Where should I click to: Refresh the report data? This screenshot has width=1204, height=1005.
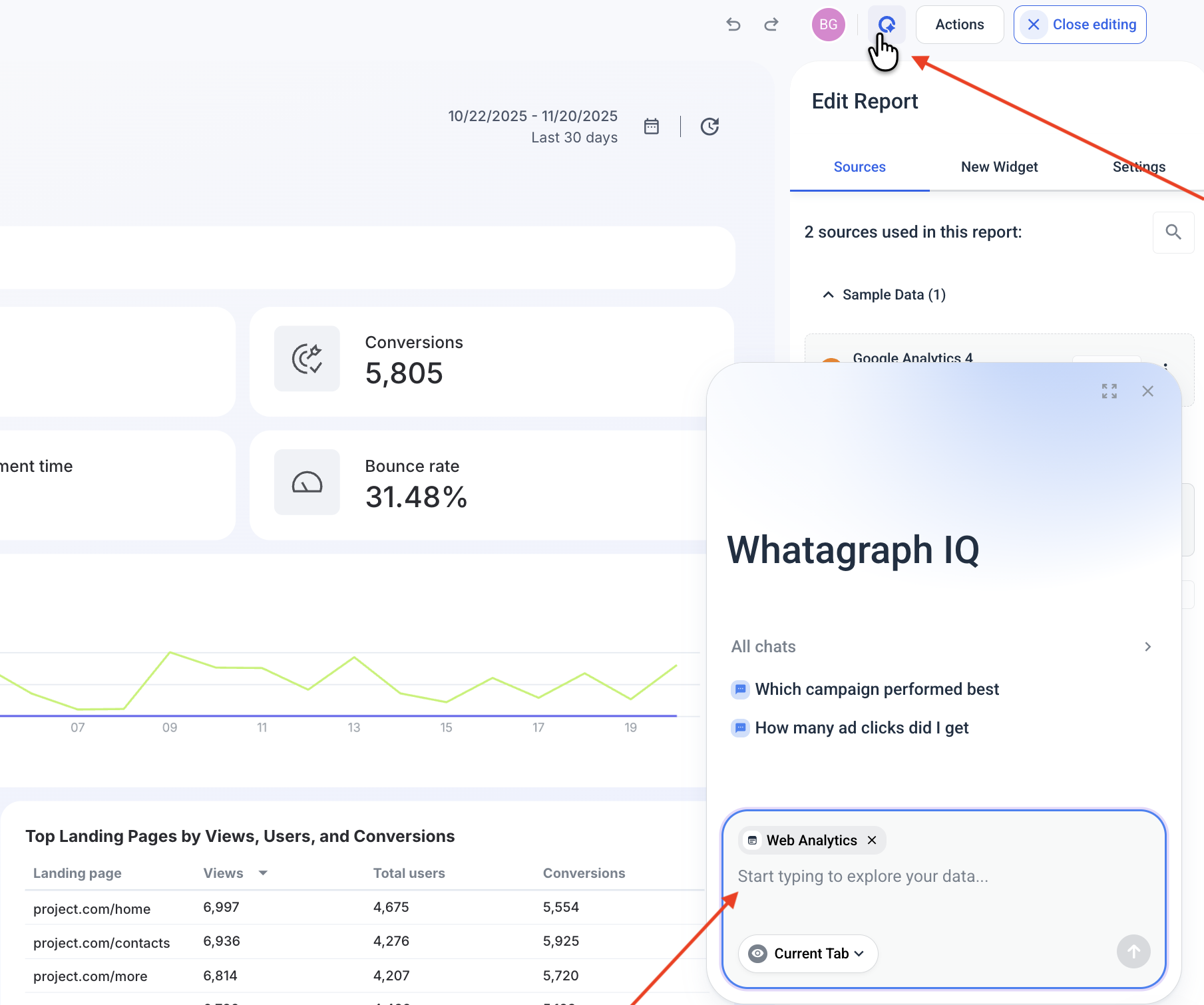point(709,126)
